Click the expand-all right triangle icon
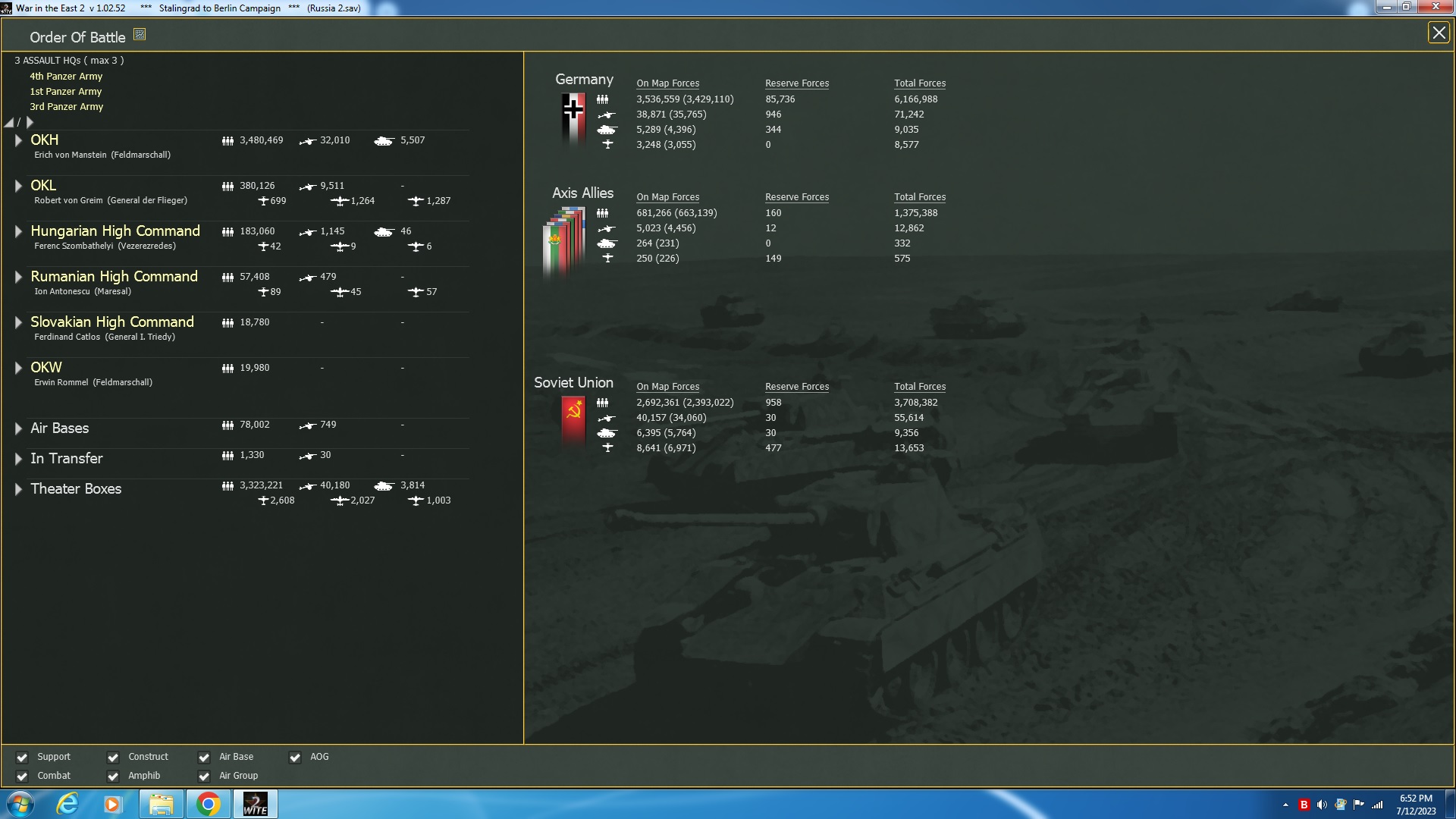 [30, 122]
